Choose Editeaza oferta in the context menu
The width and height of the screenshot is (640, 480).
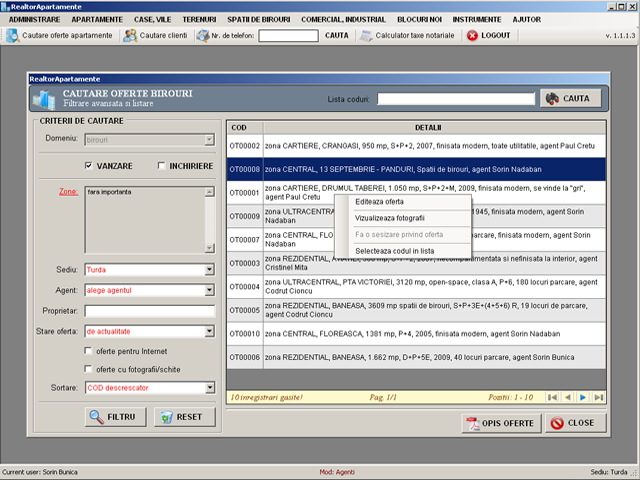[x=380, y=202]
